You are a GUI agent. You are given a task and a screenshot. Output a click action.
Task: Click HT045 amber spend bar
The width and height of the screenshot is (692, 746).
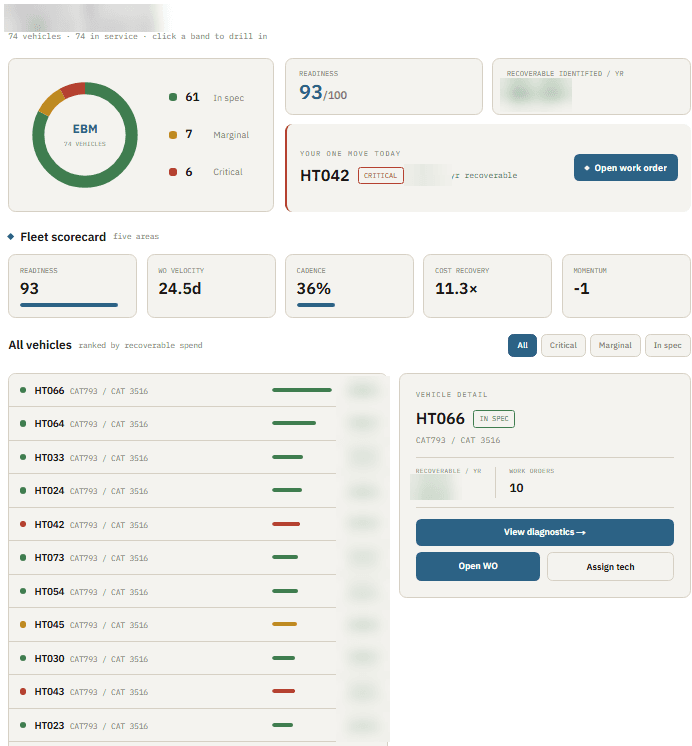tap(285, 624)
